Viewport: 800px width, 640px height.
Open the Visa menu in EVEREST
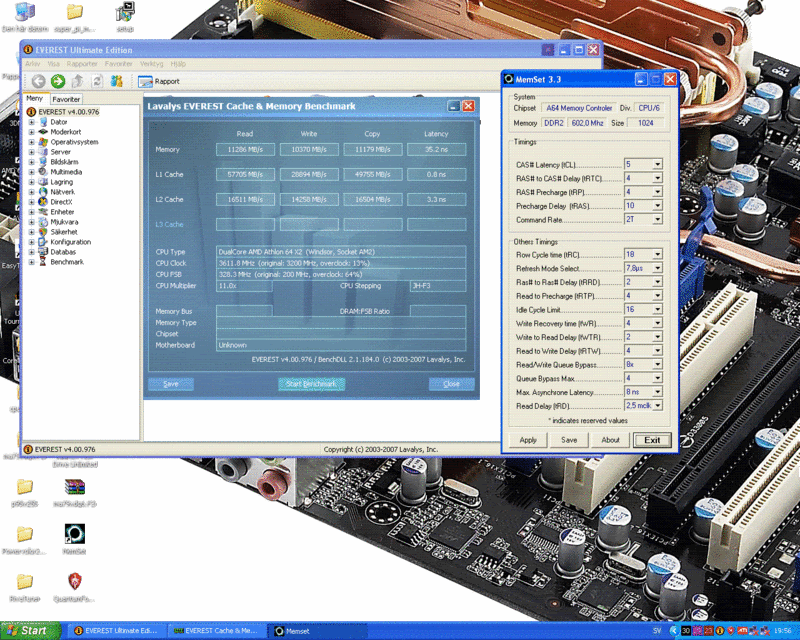click(x=54, y=64)
